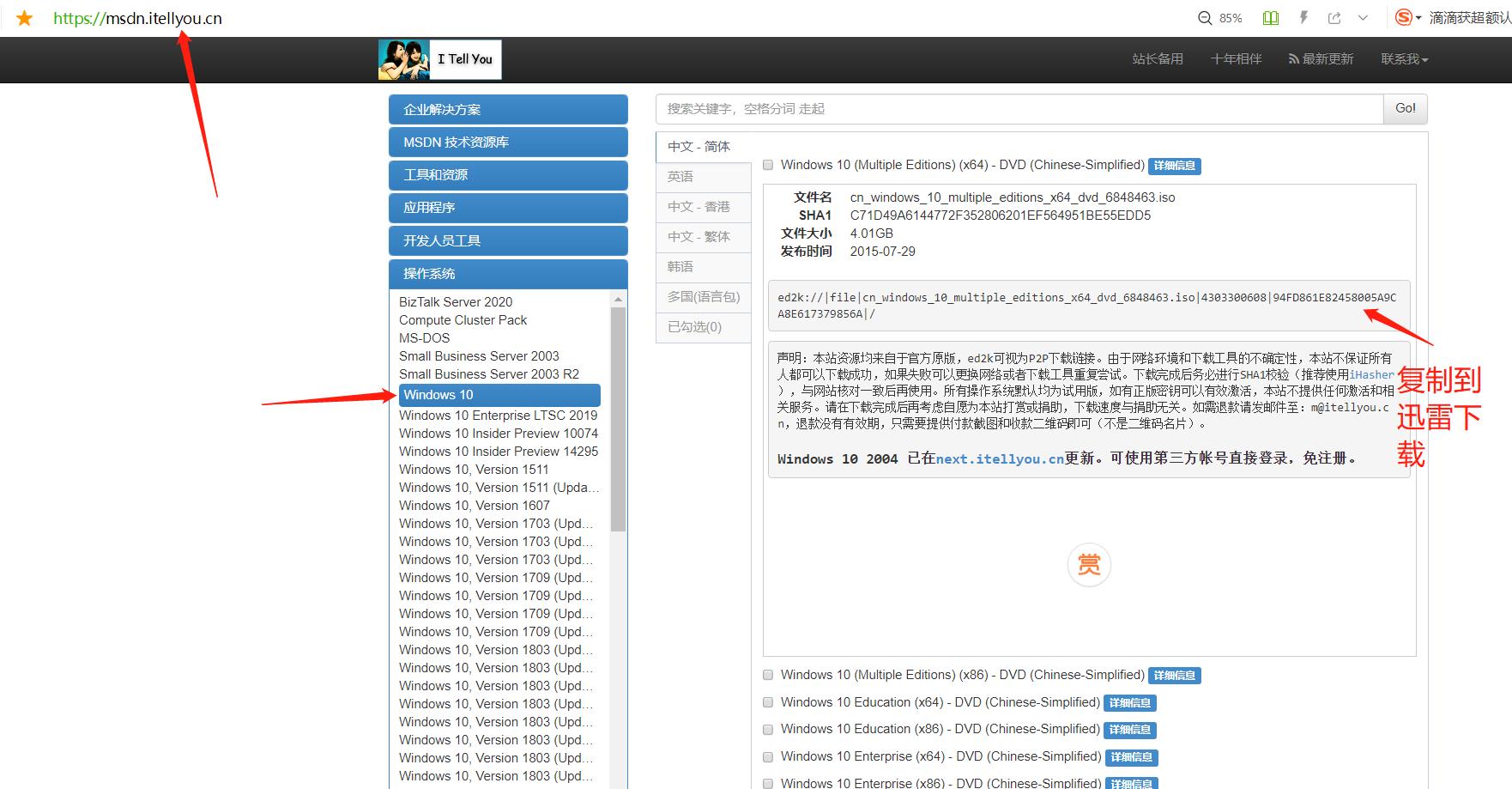This screenshot has height=789, width=1512.
Task: Open the 已勾选(0) tab
Action: (x=704, y=327)
